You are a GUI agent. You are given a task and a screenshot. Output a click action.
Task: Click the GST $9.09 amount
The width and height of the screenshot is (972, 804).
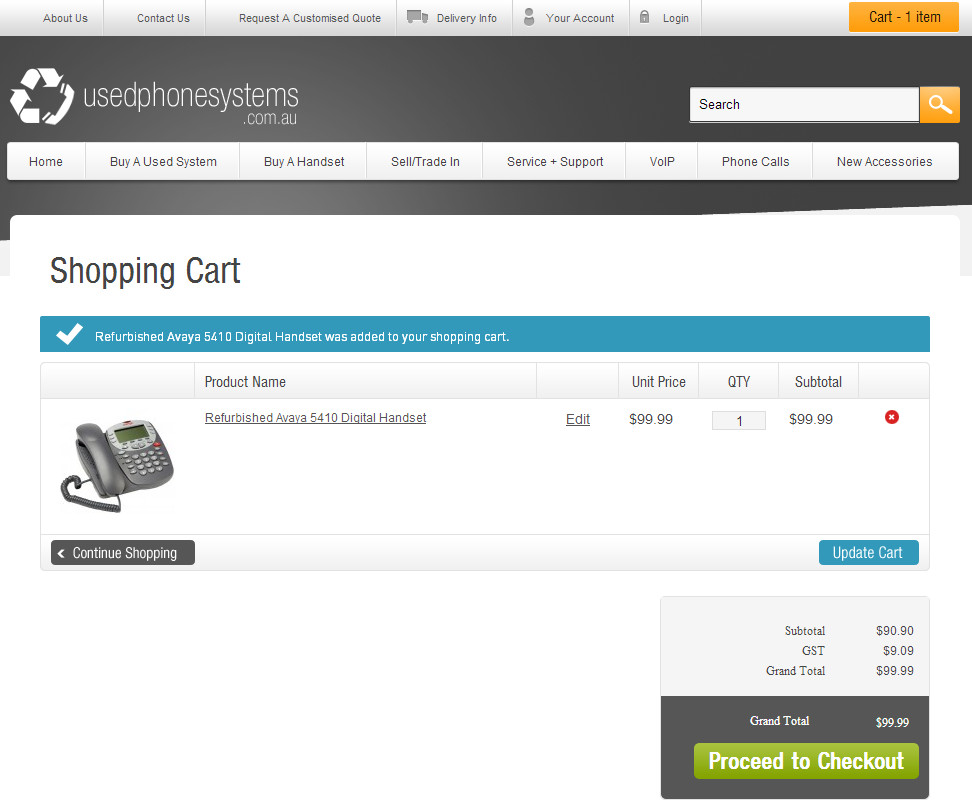click(x=898, y=650)
